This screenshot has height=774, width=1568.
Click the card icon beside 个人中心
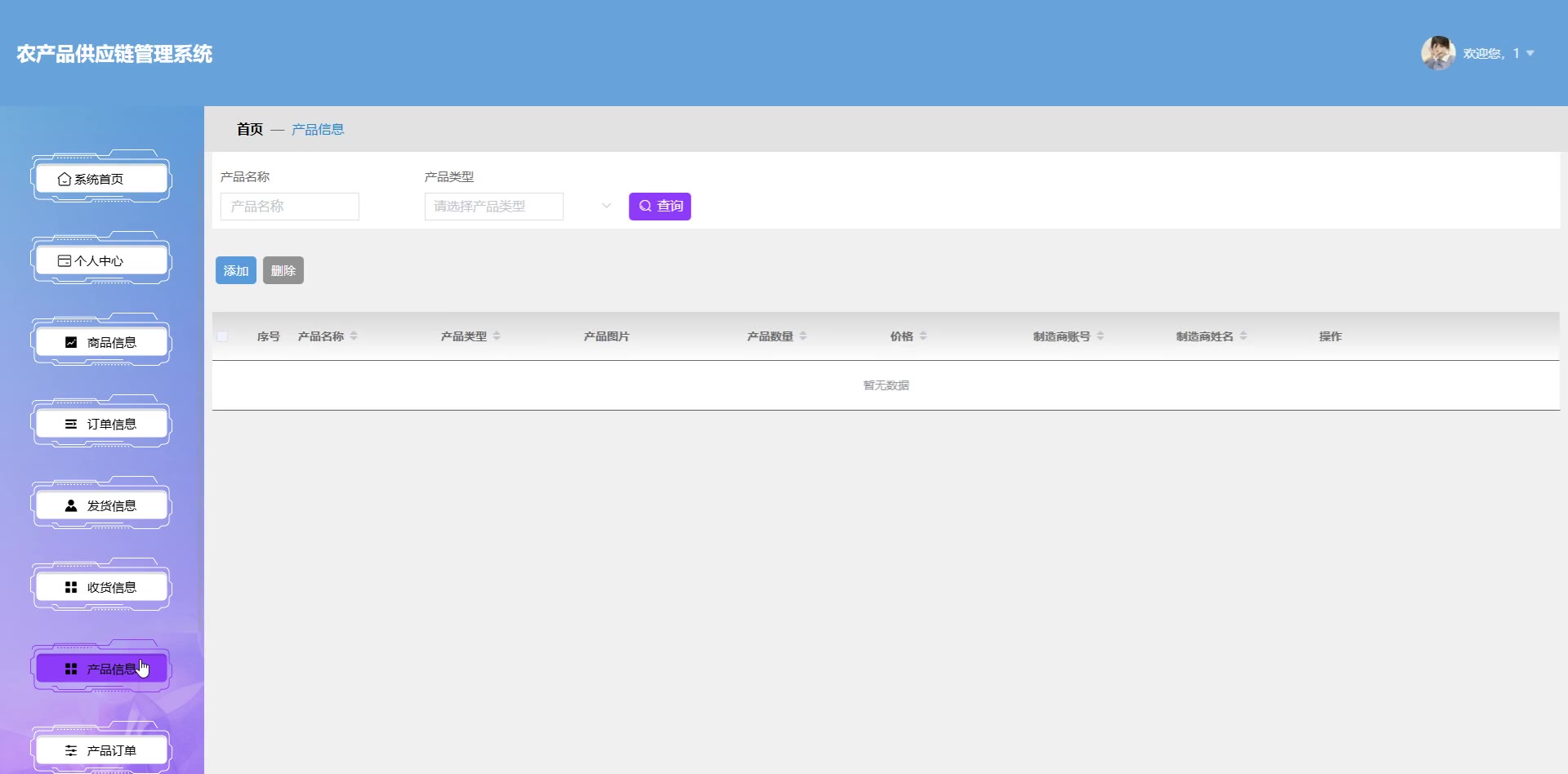point(64,260)
